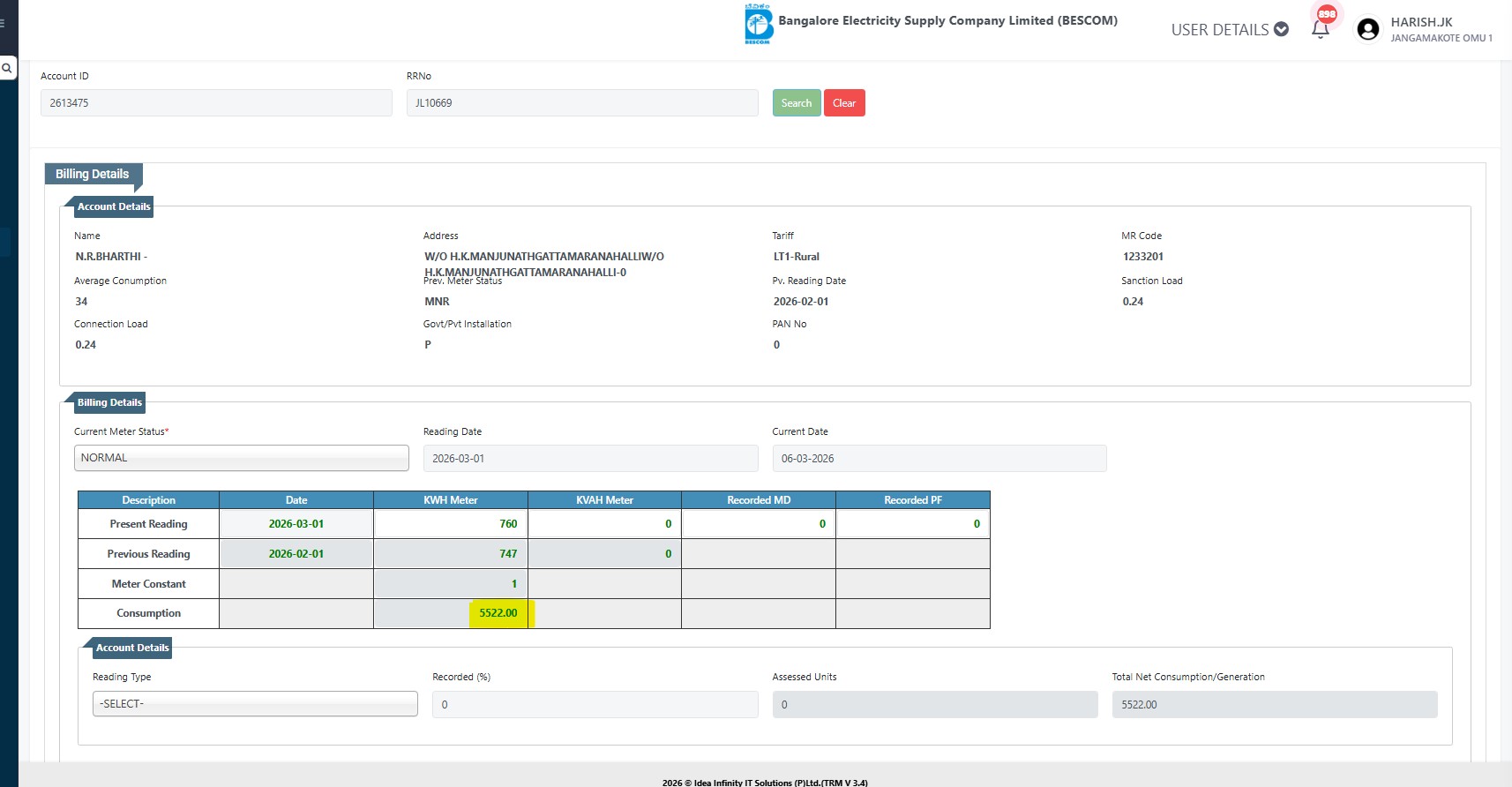Click the red Clear button
This screenshot has height=787, width=1512.
click(x=844, y=103)
